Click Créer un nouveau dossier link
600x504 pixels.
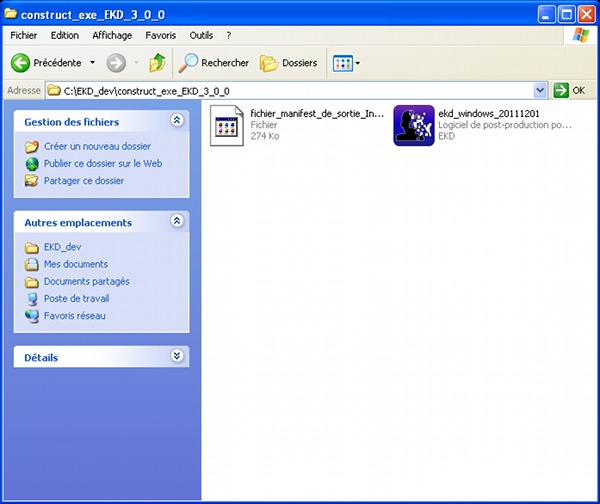pyautogui.click(x=97, y=146)
